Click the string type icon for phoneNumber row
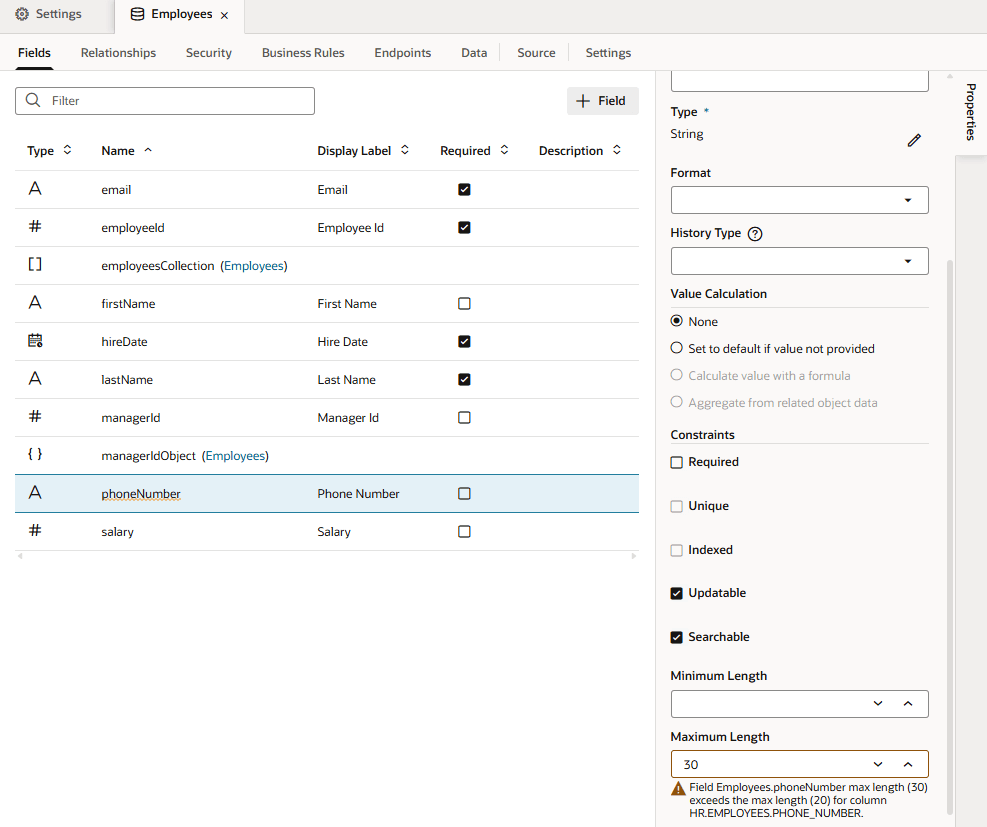 coord(35,492)
